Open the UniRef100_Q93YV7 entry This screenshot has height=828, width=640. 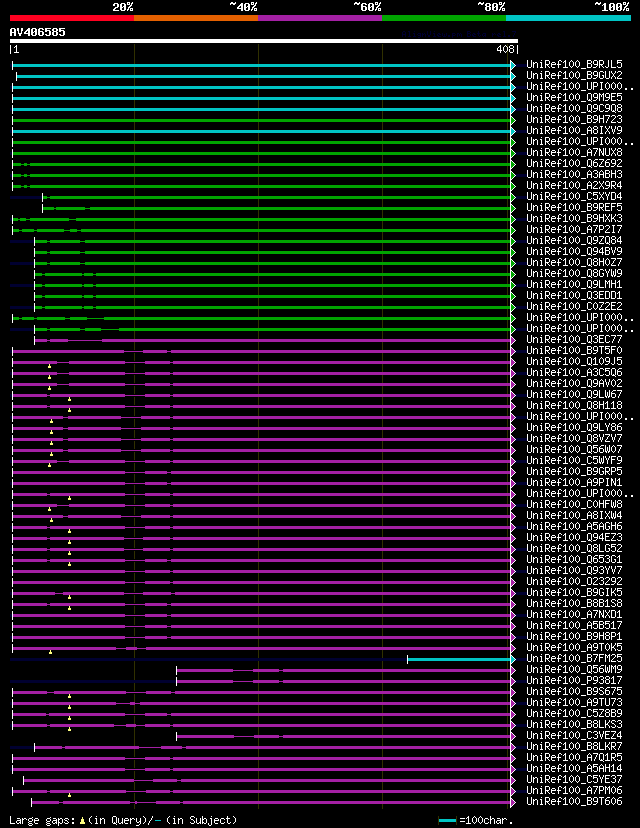pos(574,570)
